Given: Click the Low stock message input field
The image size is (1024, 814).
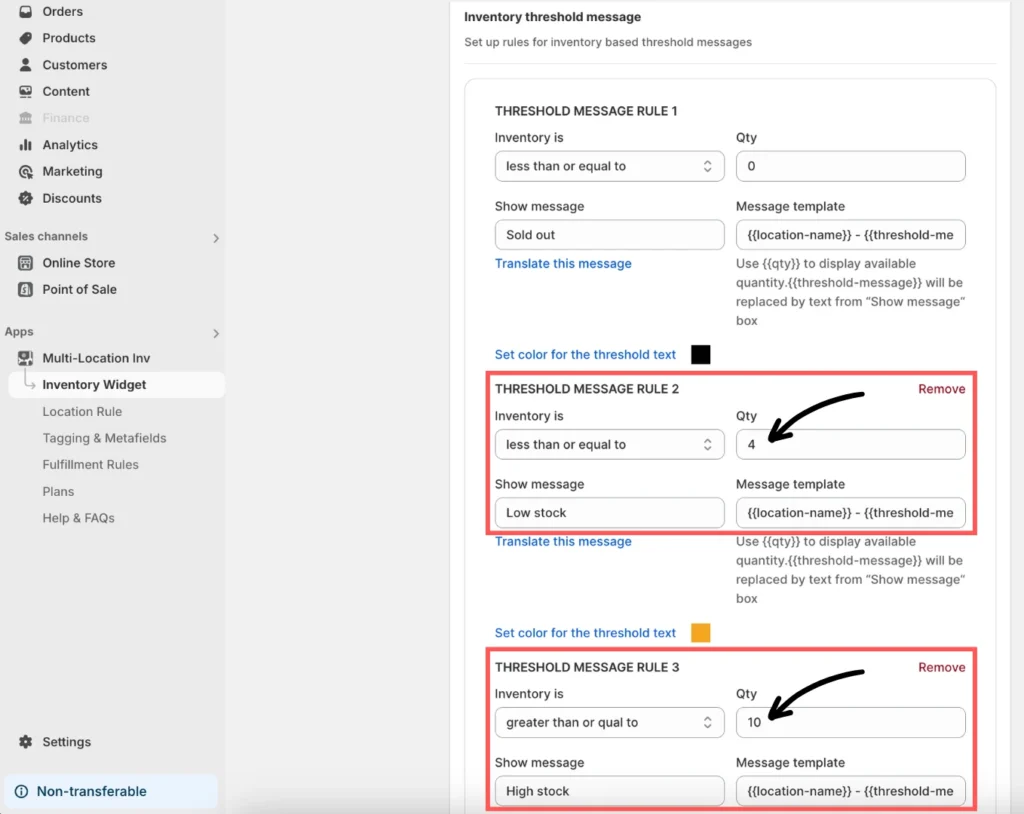Looking at the screenshot, I should [609, 513].
